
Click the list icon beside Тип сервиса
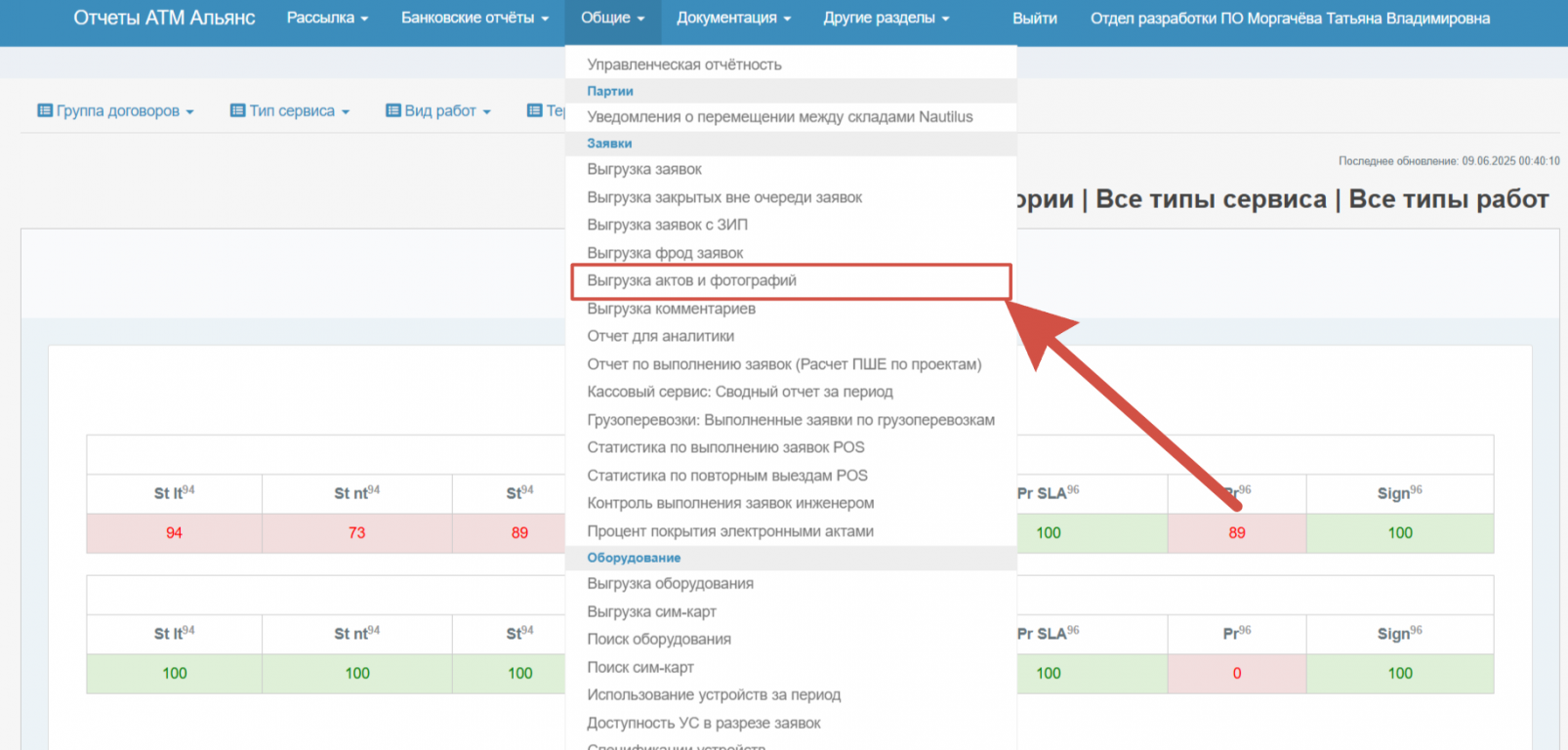tap(237, 110)
